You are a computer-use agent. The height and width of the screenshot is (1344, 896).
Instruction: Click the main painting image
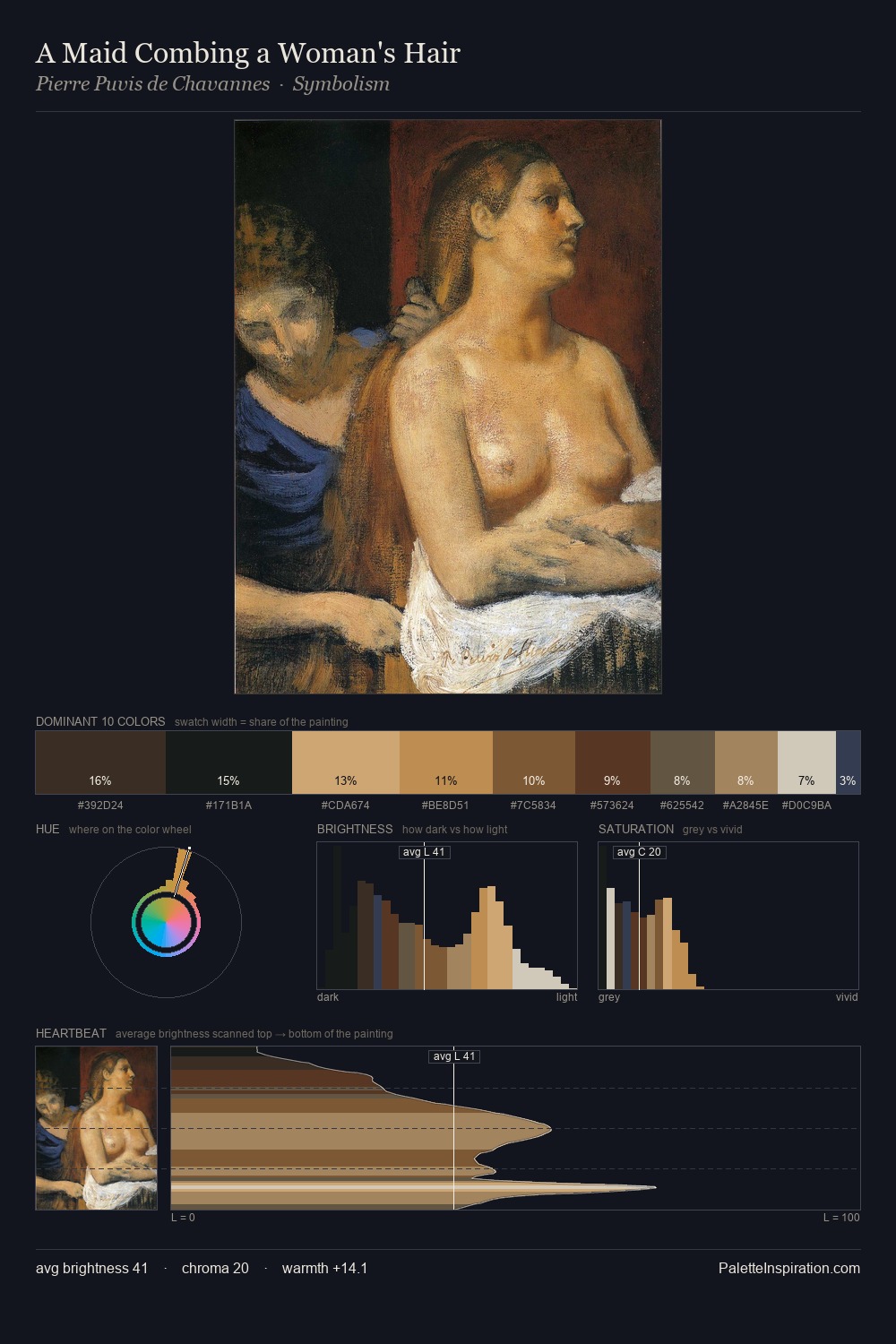tap(448, 407)
